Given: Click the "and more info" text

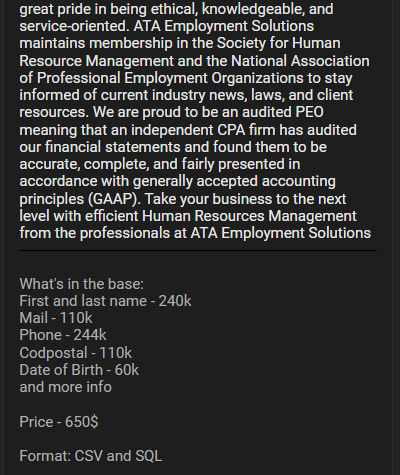Looking at the screenshot, I should tap(65, 387).
